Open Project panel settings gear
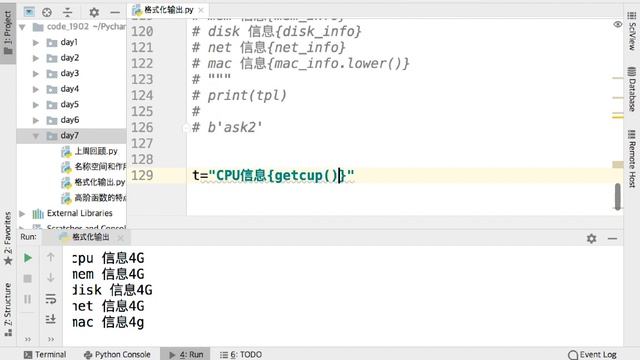640x360 pixels. point(94,12)
